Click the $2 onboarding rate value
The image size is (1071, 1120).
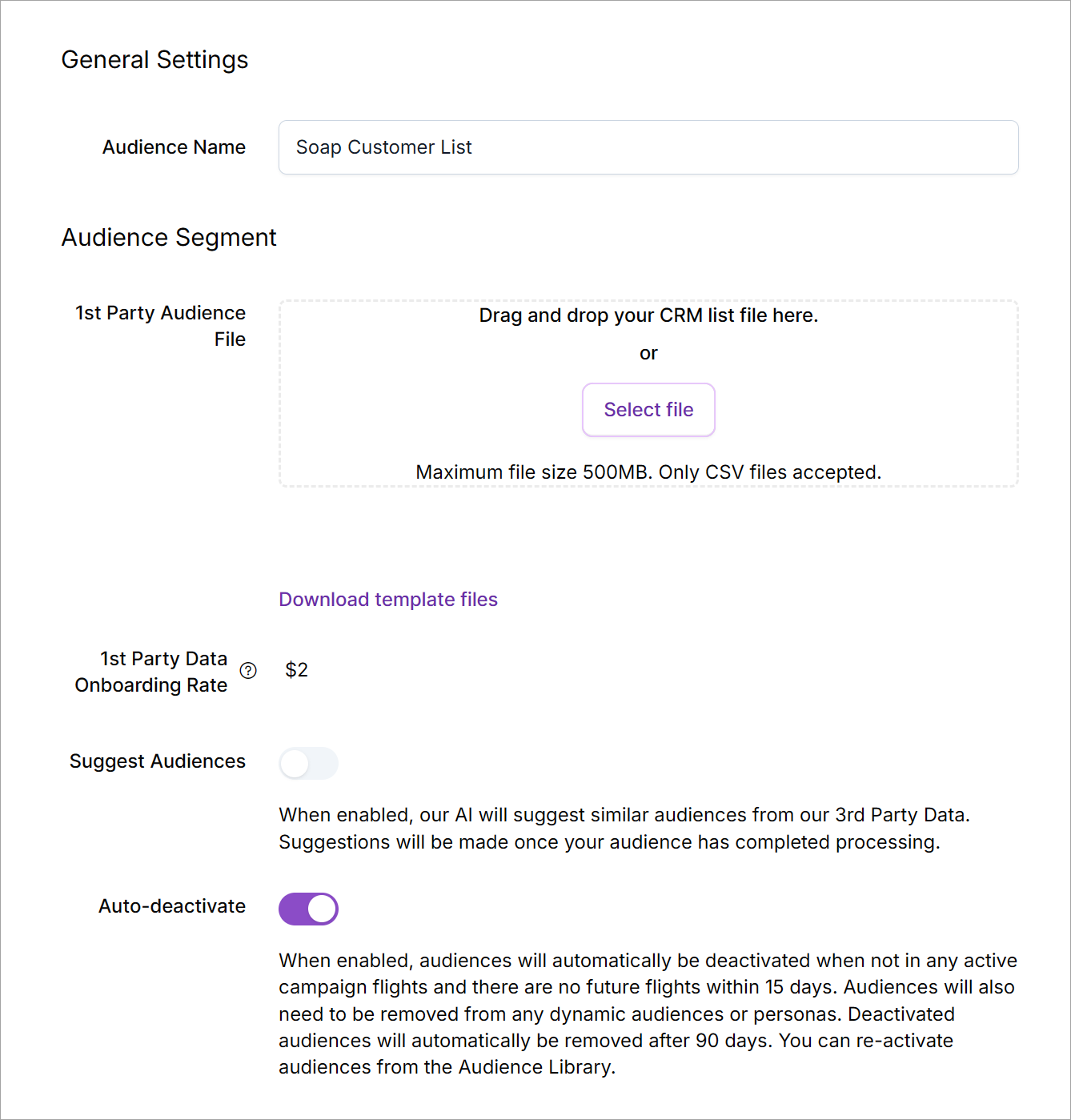point(297,670)
